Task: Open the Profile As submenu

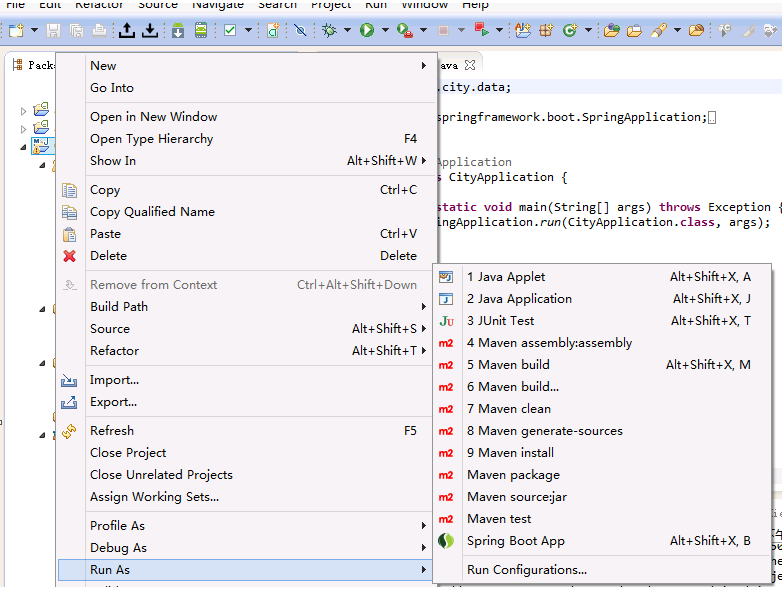Action: point(246,526)
